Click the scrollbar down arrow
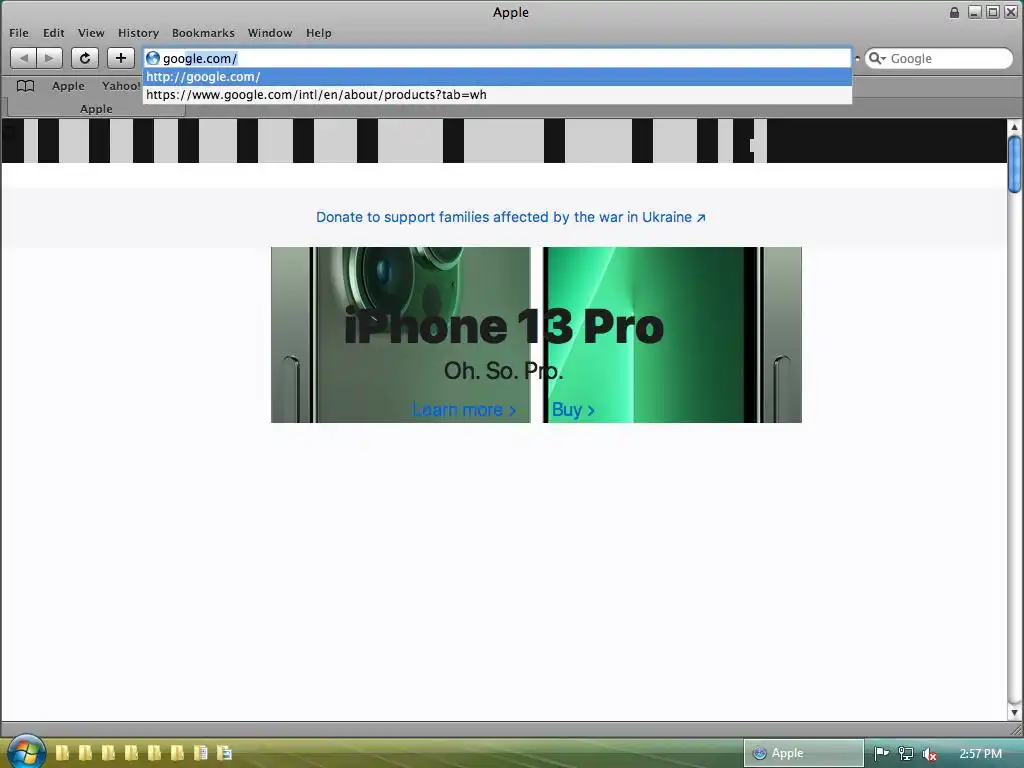Image resolution: width=1024 pixels, height=768 pixels. pyautogui.click(x=1014, y=712)
